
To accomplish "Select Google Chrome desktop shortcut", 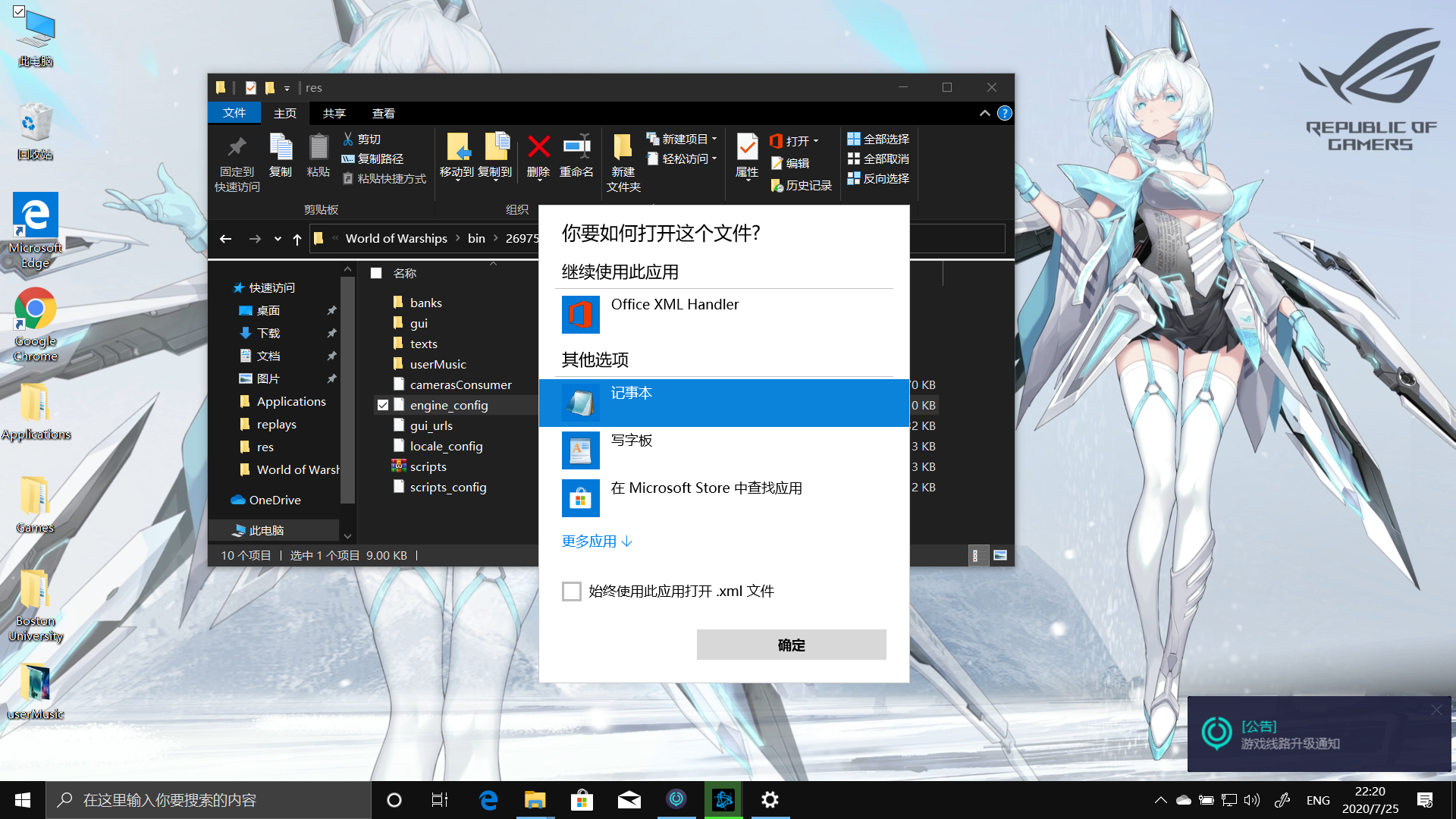I will (x=35, y=326).
